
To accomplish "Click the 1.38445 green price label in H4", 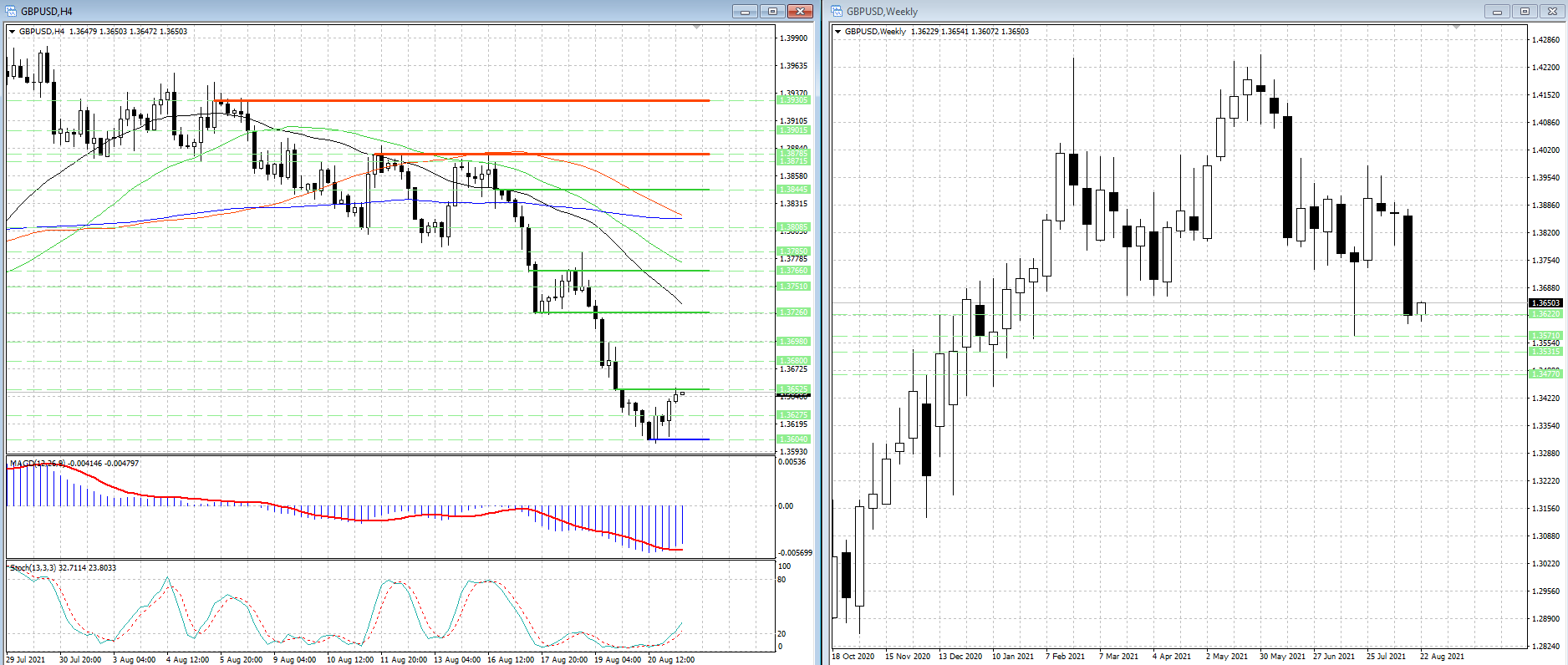I will pyautogui.click(x=793, y=190).
